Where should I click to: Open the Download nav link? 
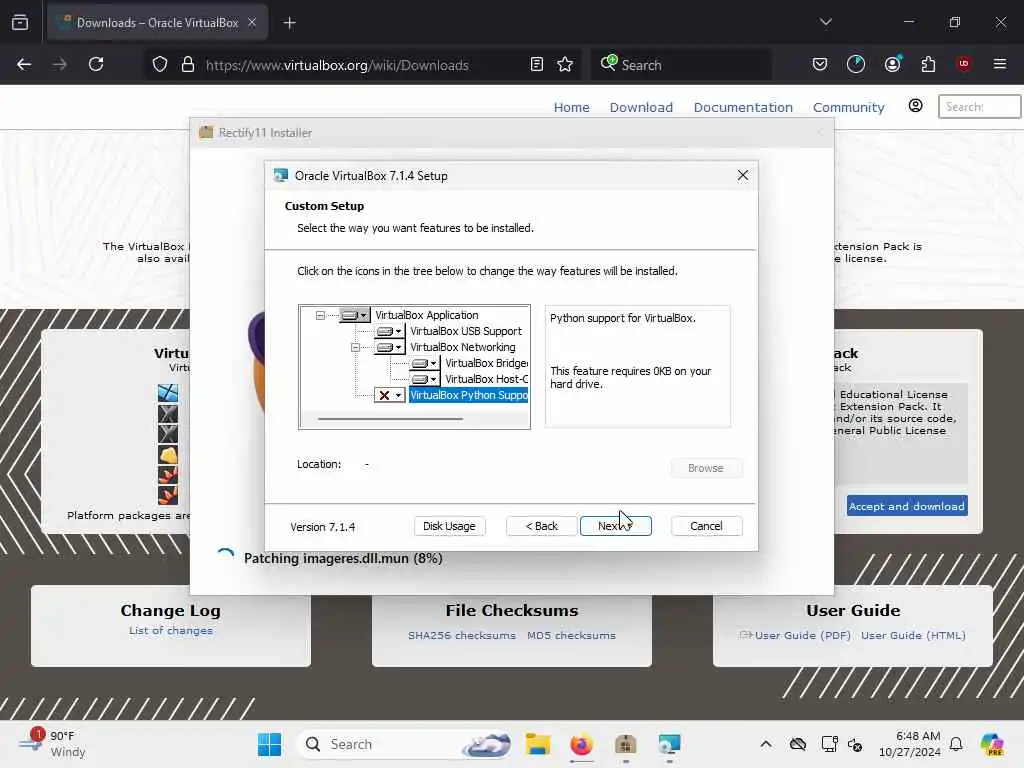click(x=641, y=107)
